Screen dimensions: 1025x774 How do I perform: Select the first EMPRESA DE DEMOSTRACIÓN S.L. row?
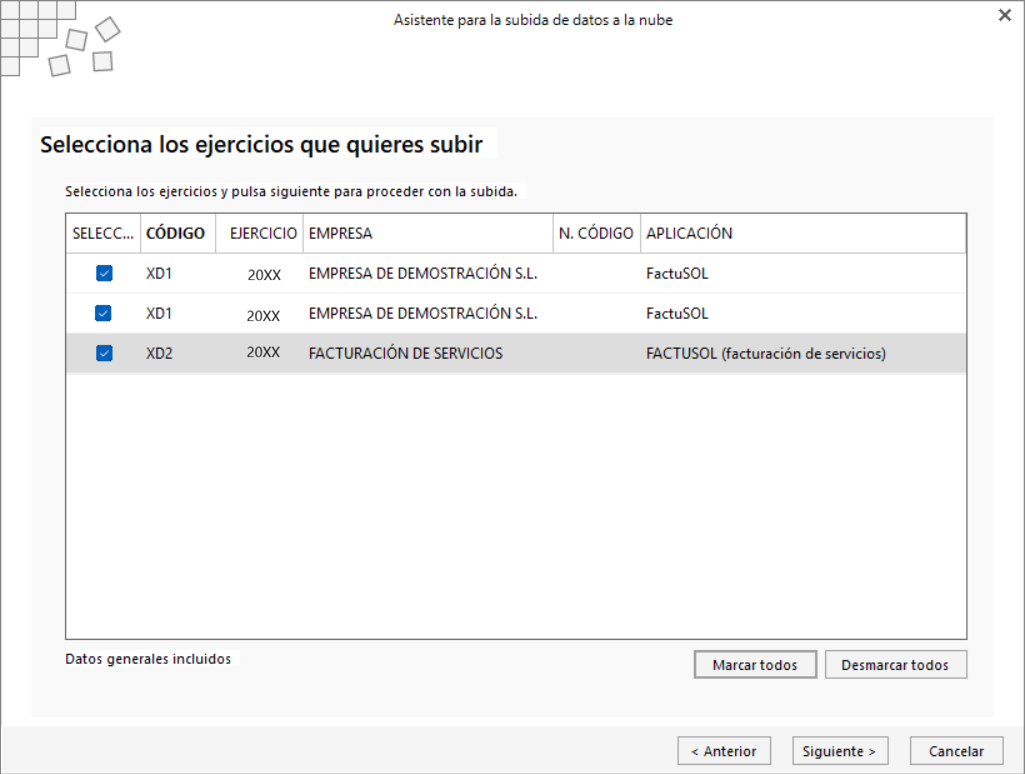(x=516, y=273)
